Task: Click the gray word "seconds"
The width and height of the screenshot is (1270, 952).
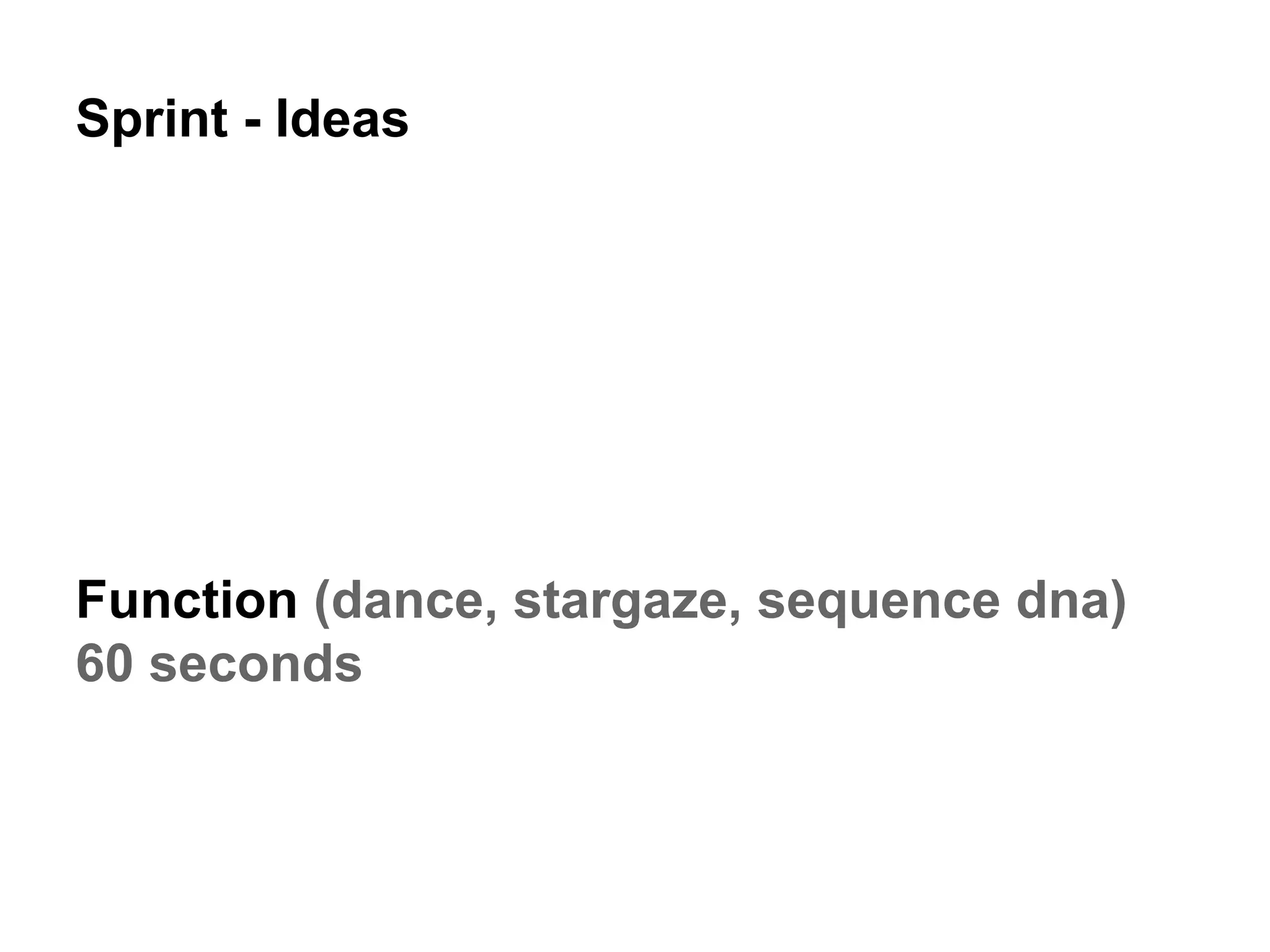Action: point(255,663)
